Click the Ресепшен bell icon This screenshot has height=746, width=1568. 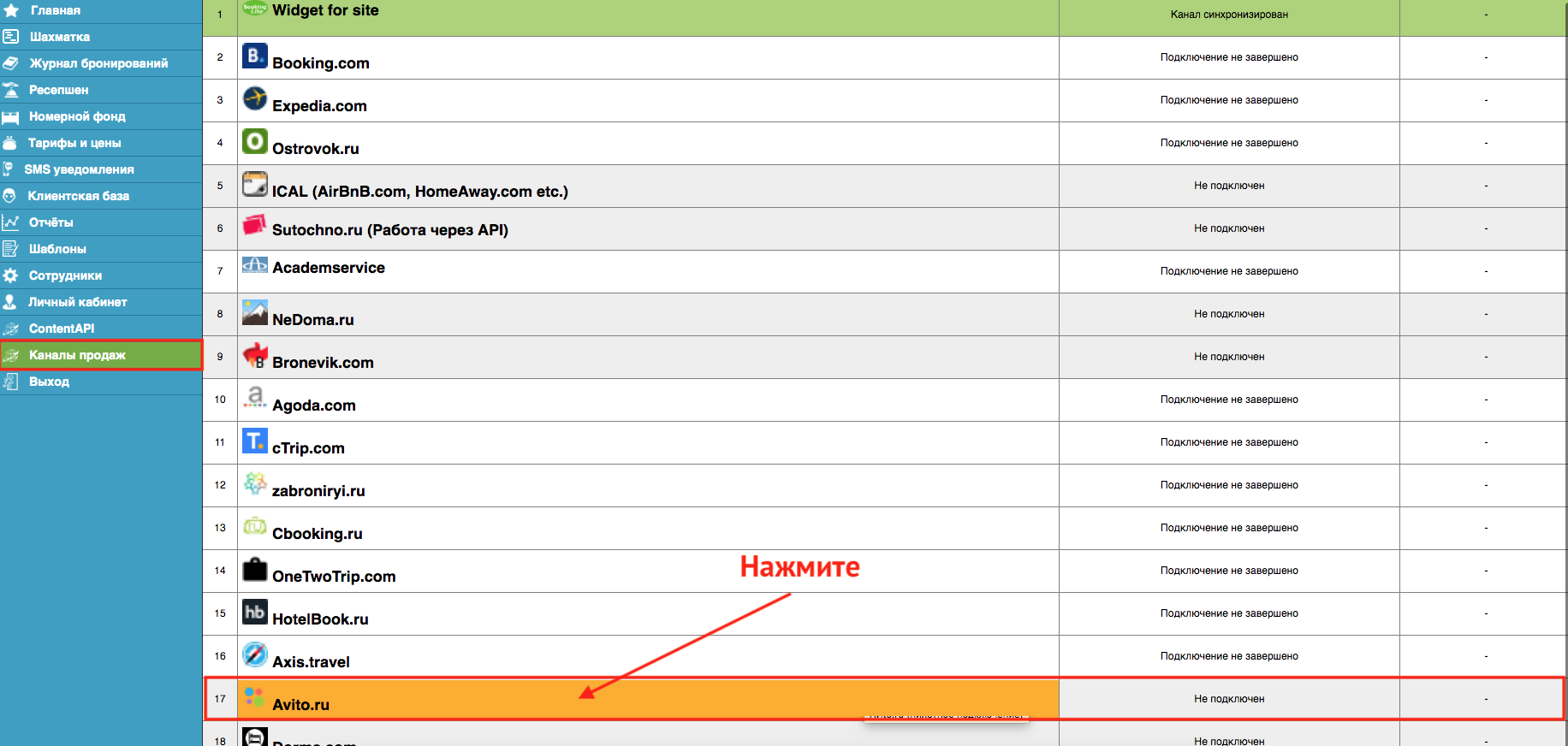click(11, 90)
